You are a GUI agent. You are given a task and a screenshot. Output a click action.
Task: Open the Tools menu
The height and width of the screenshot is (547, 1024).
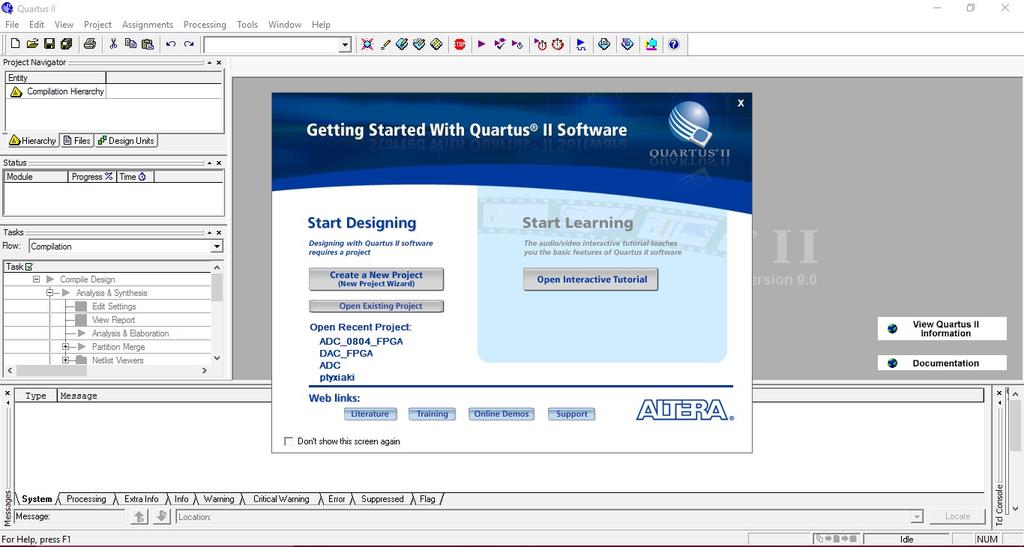point(247,24)
